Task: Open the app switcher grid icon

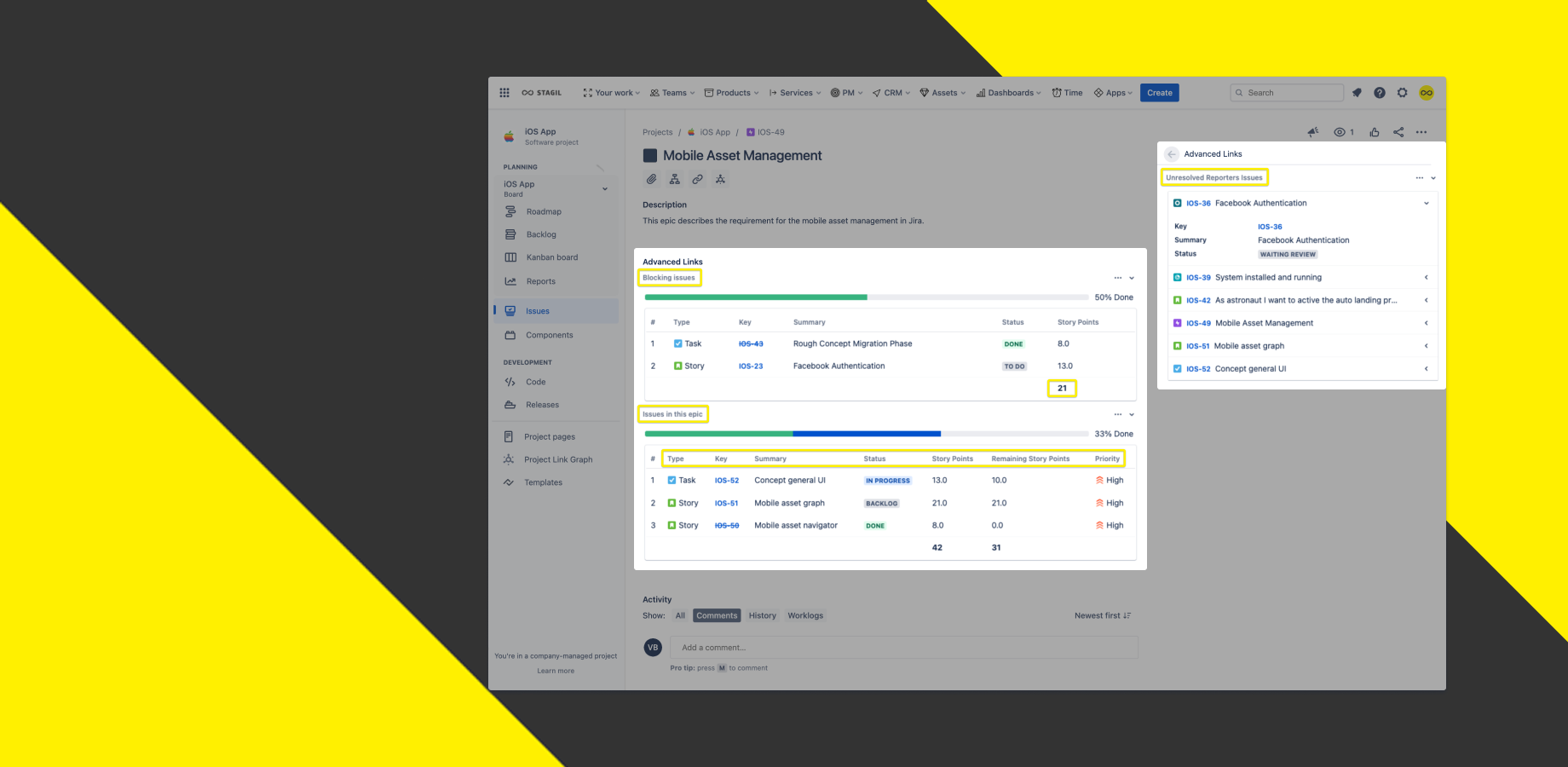Action: [504, 93]
